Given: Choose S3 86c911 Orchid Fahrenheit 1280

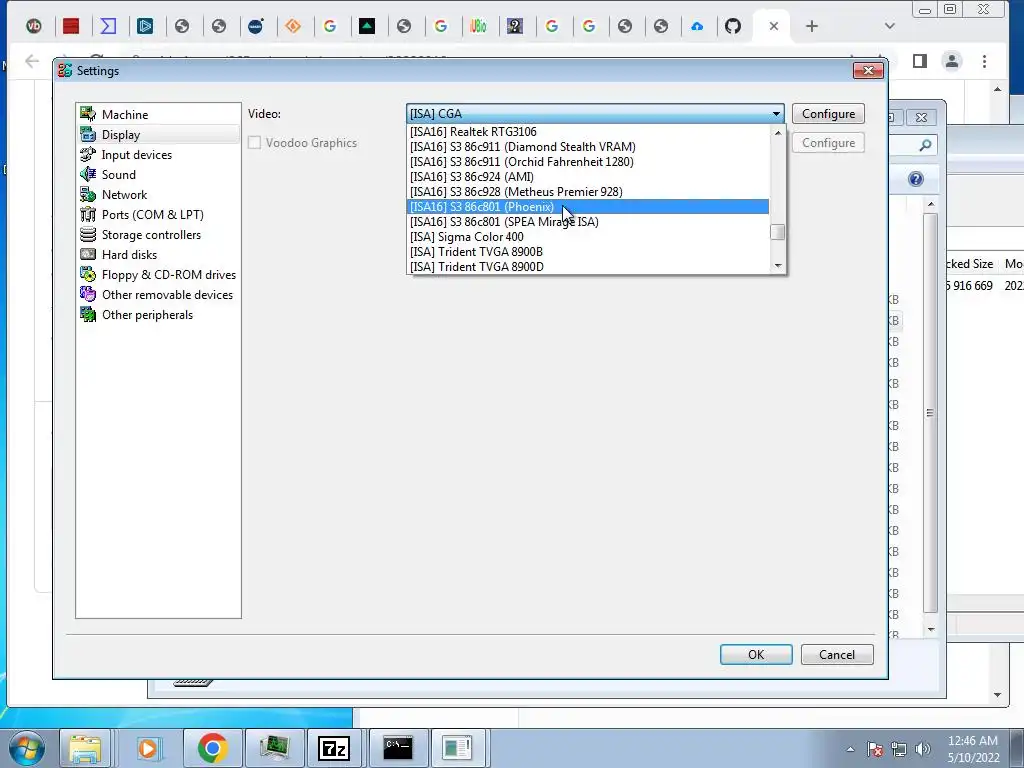Looking at the screenshot, I should [x=588, y=162].
